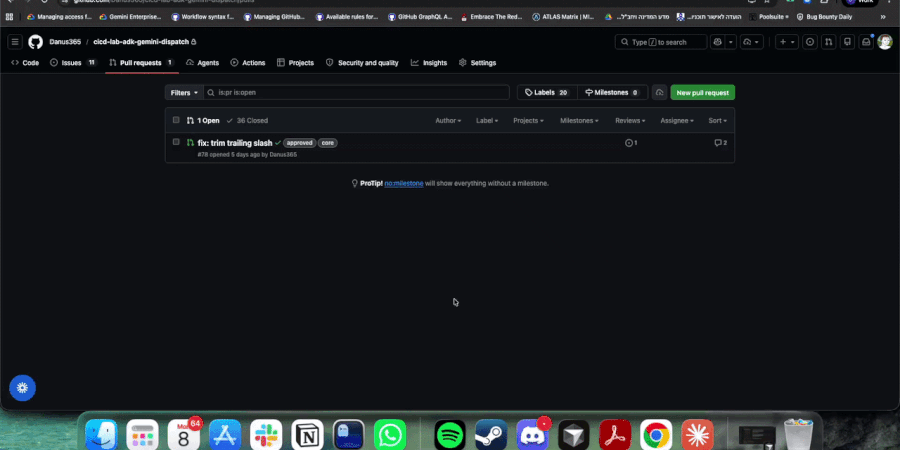The width and height of the screenshot is (900, 450).
Task: Click the Danus365 author link under PR title
Action: 283,154
